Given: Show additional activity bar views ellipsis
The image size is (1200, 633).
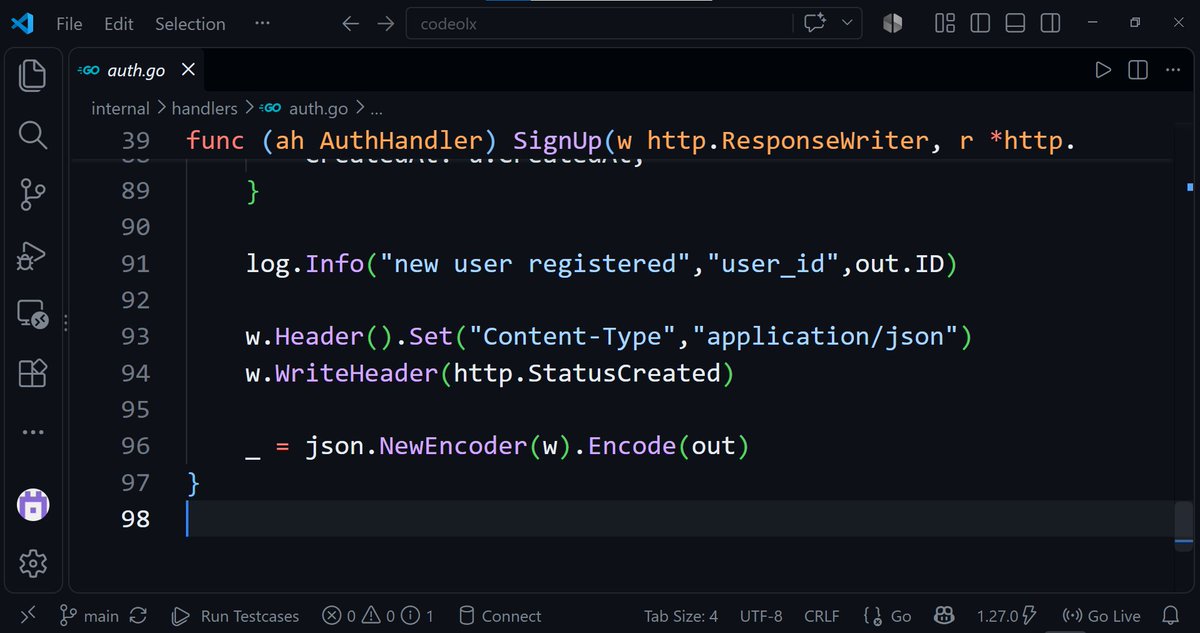Looking at the screenshot, I should click(33, 432).
